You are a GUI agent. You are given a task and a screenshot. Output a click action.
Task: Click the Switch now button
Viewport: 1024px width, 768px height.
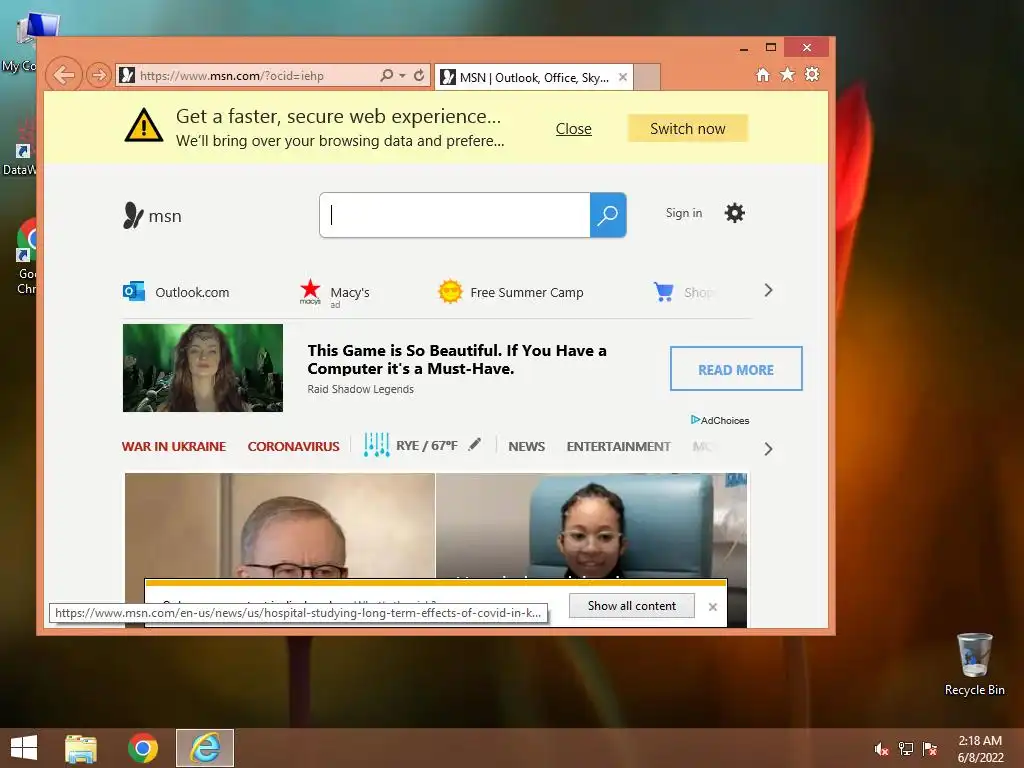click(x=688, y=129)
